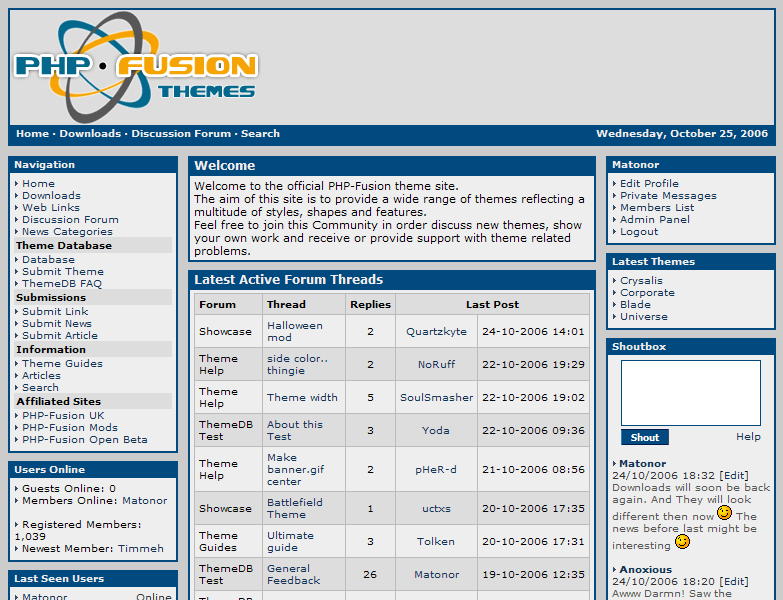Viewport: 783px width, 600px height.
Task: Open the 'Halloween mod' thread
Action: point(295,331)
